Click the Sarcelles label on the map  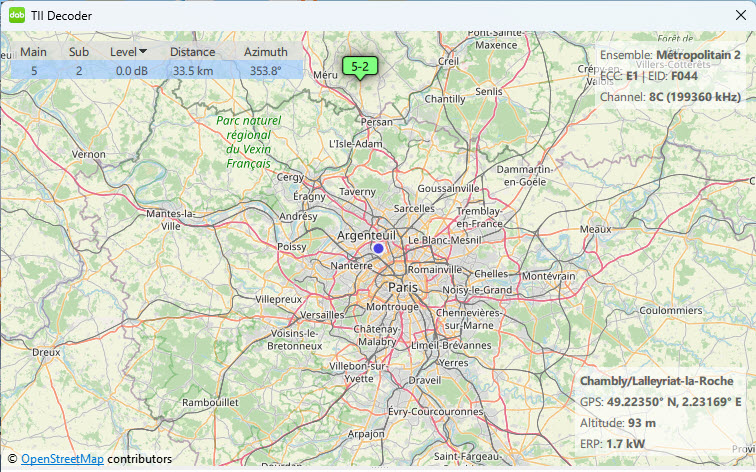pyautogui.click(x=414, y=208)
